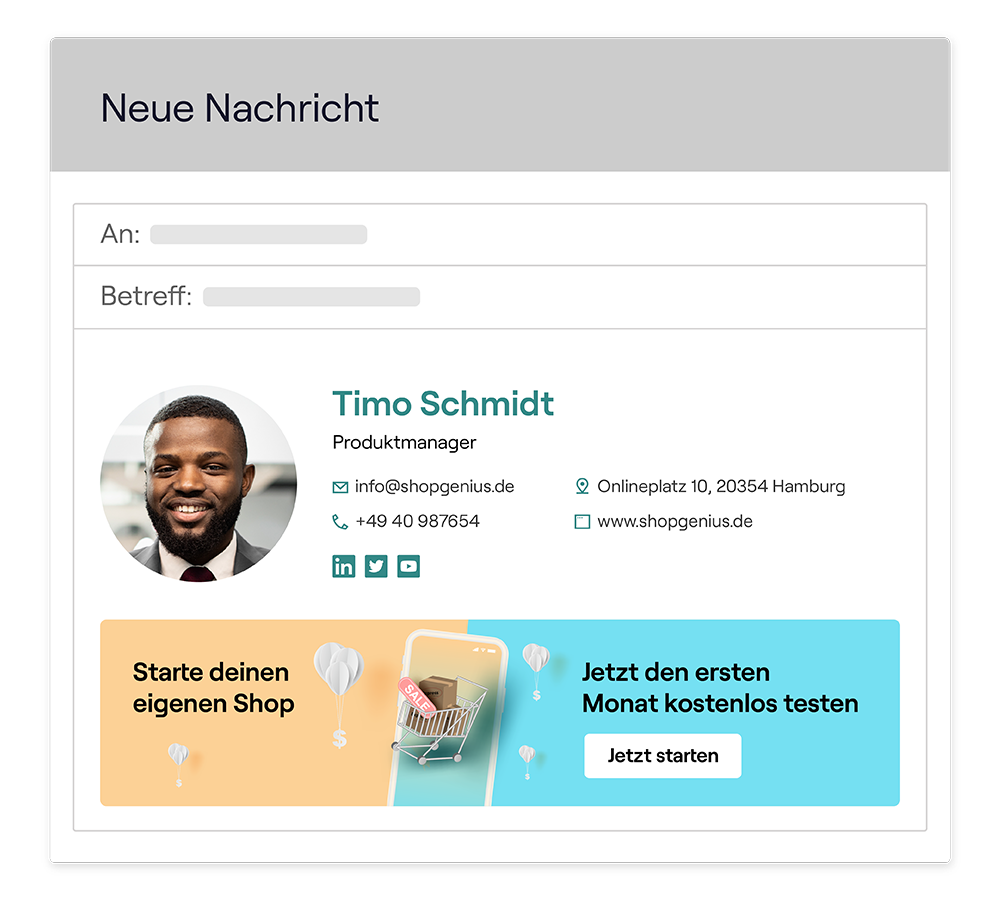Open the www.shopgenius.de website link
1000x900 pixels.
pyautogui.click(x=675, y=521)
